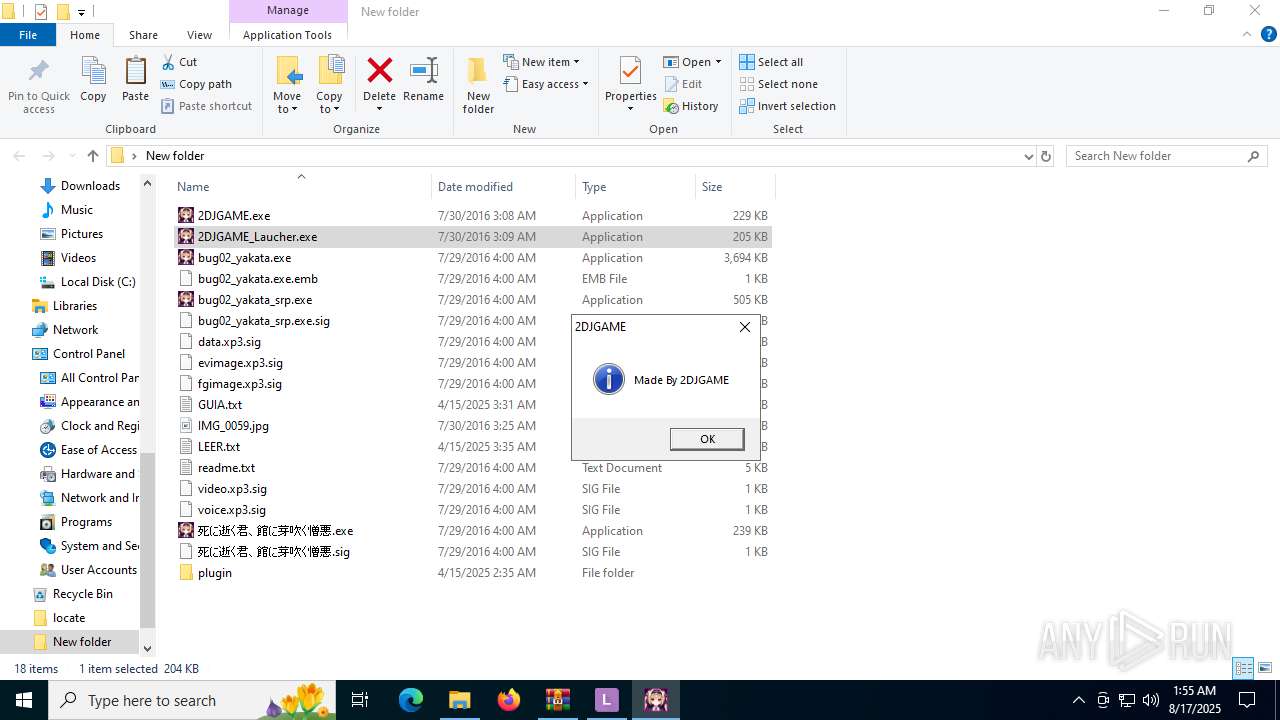
Task: Switch to Details view layout icon
Action: coord(1244,668)
